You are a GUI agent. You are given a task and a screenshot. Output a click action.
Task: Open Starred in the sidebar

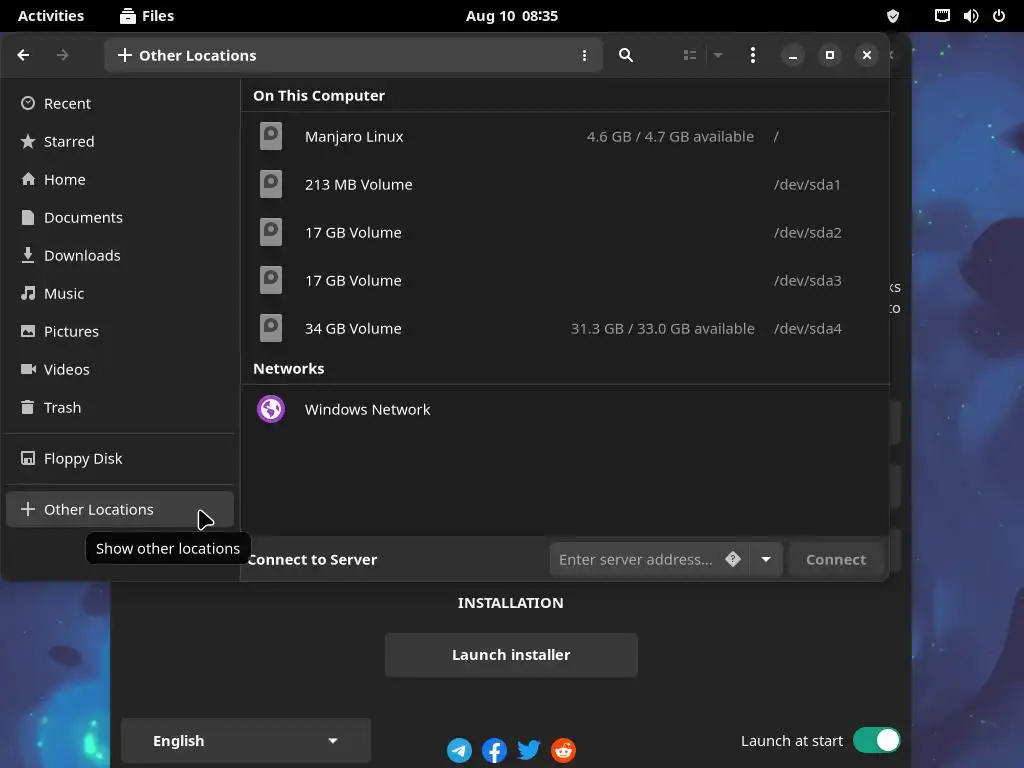pos(120,142)
